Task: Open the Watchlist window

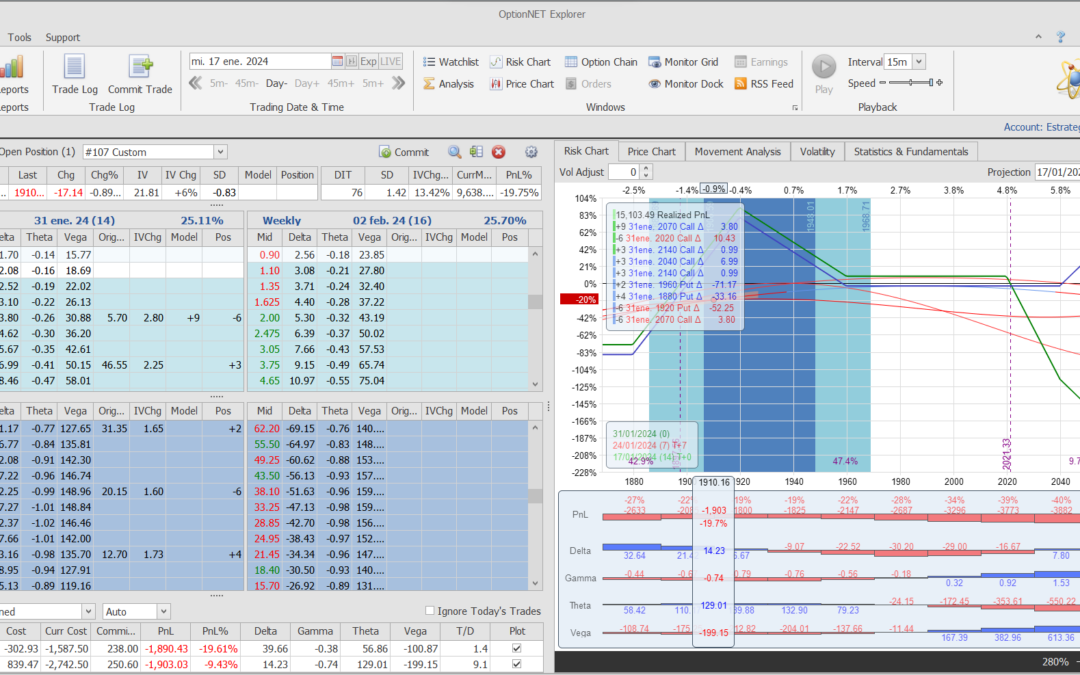Action: point(450,62)
